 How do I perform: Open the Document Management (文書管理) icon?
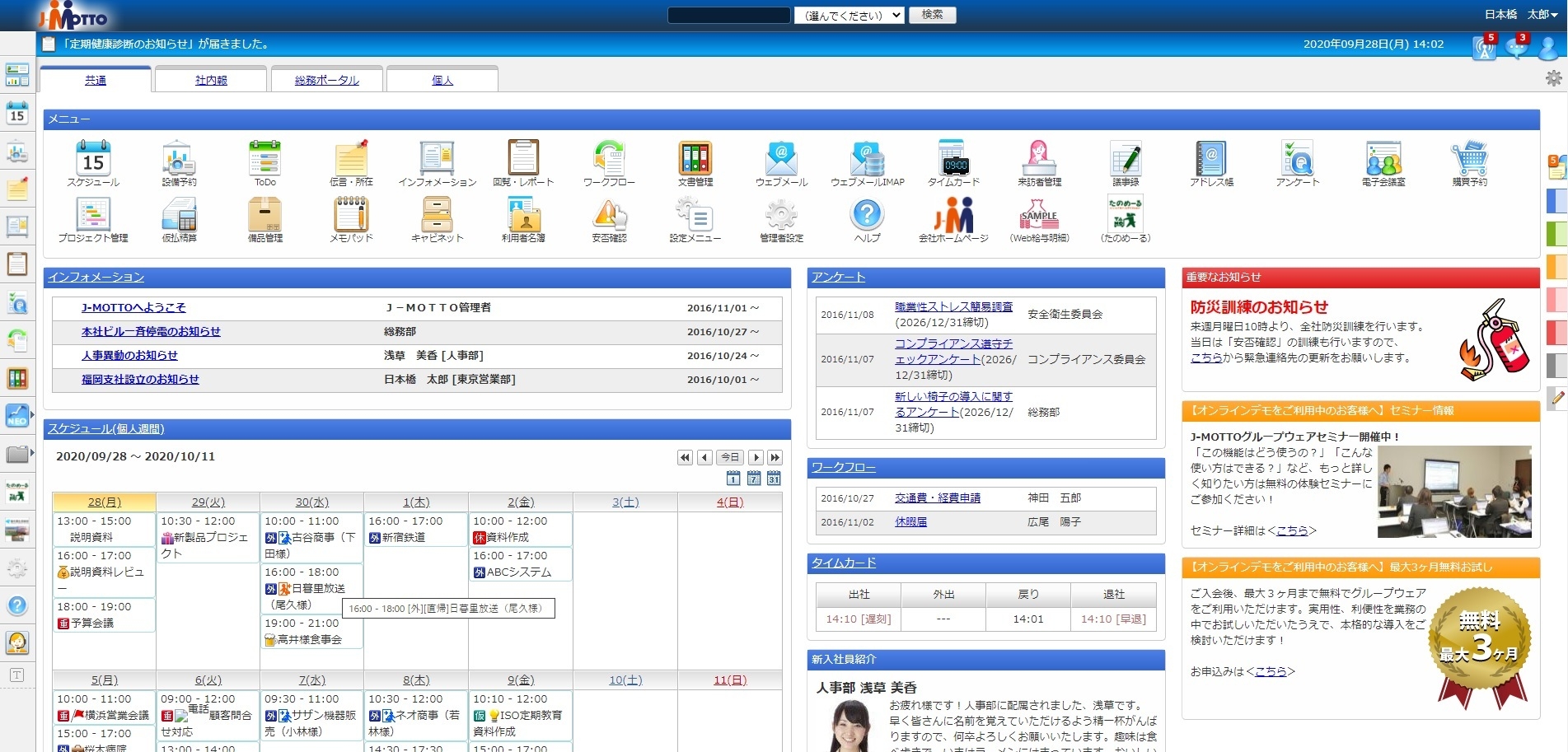pos(695,158)
